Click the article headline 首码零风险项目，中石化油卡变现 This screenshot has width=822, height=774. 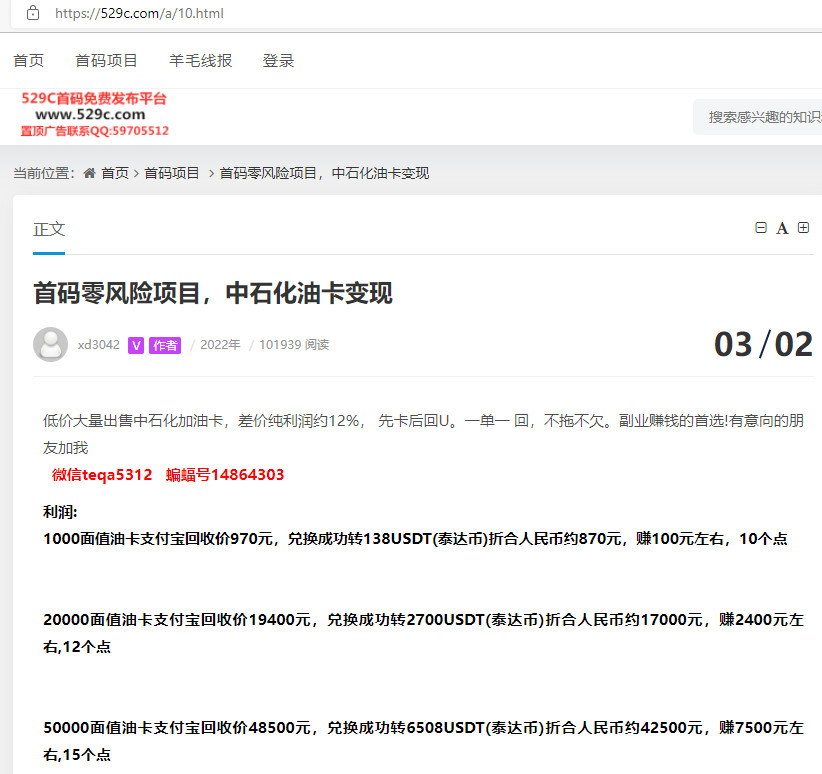pos(213,293)
